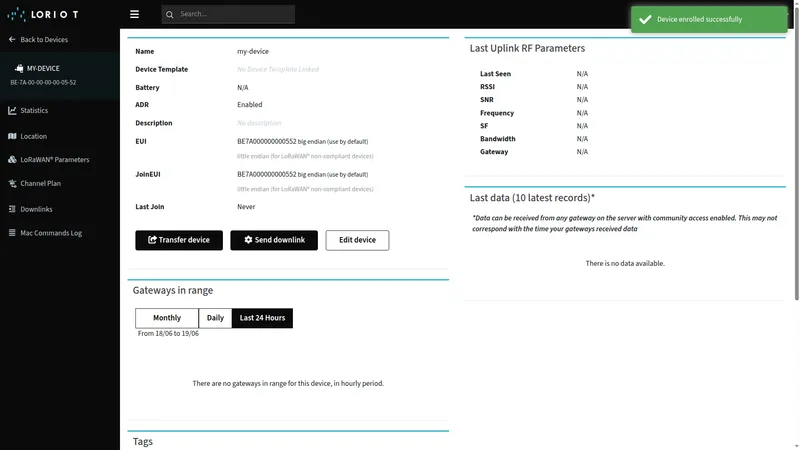The width and height of the screenshot is (800, 450).
Task: Click the ADR Enabled value
Action: pos(249,105)
